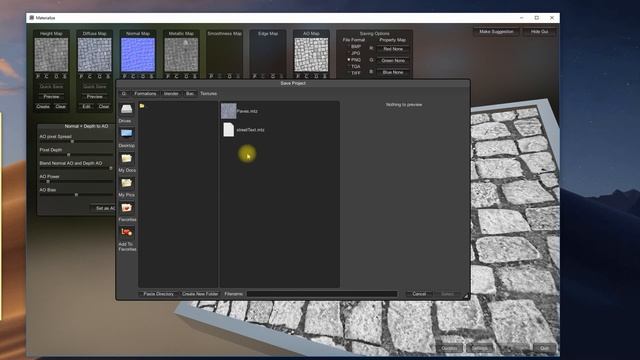This screenshot has height=360, width=640.
Task: Go to Desktop via sidebar icon
Action: pos(127,133)
